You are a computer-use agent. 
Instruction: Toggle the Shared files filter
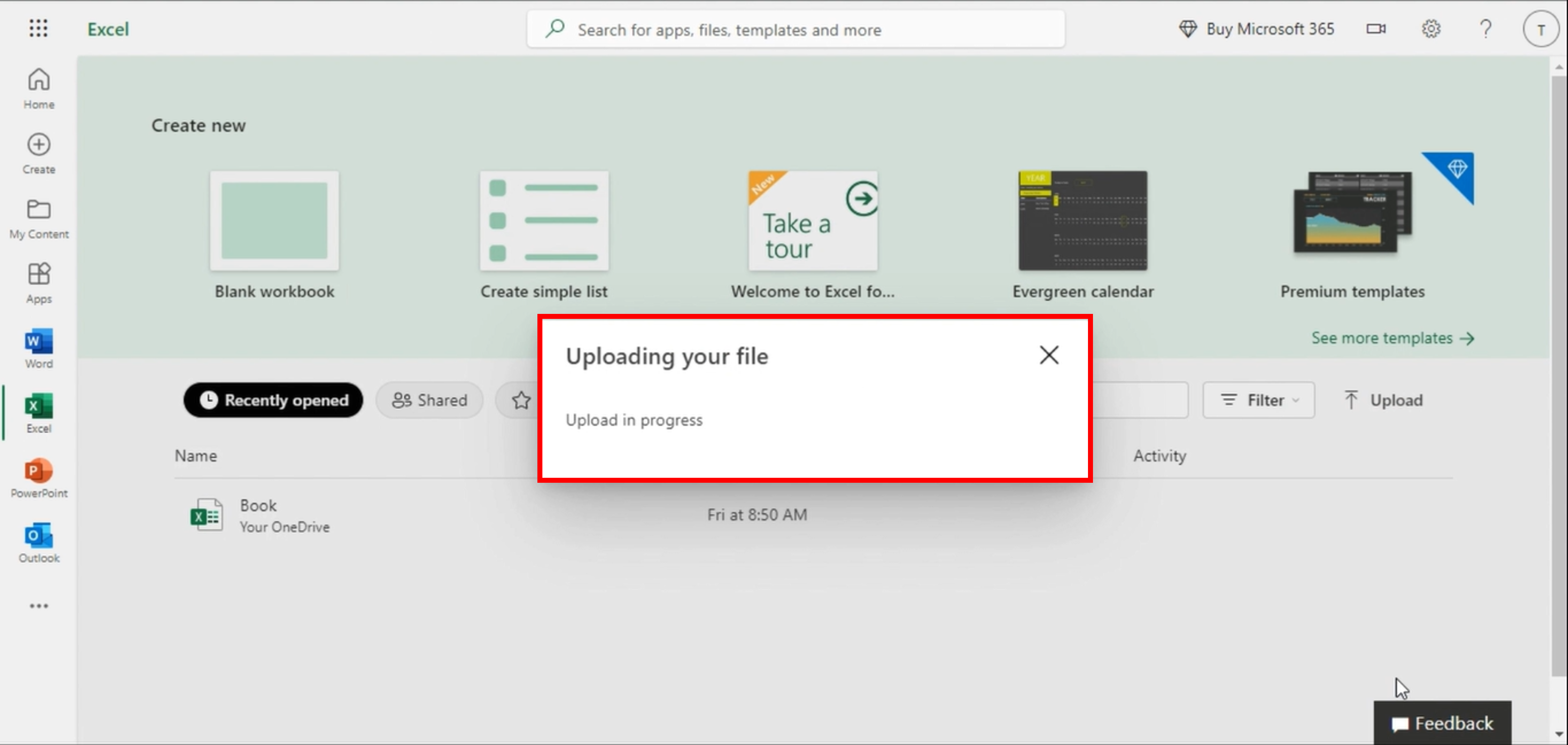click(x=429, y=400)
